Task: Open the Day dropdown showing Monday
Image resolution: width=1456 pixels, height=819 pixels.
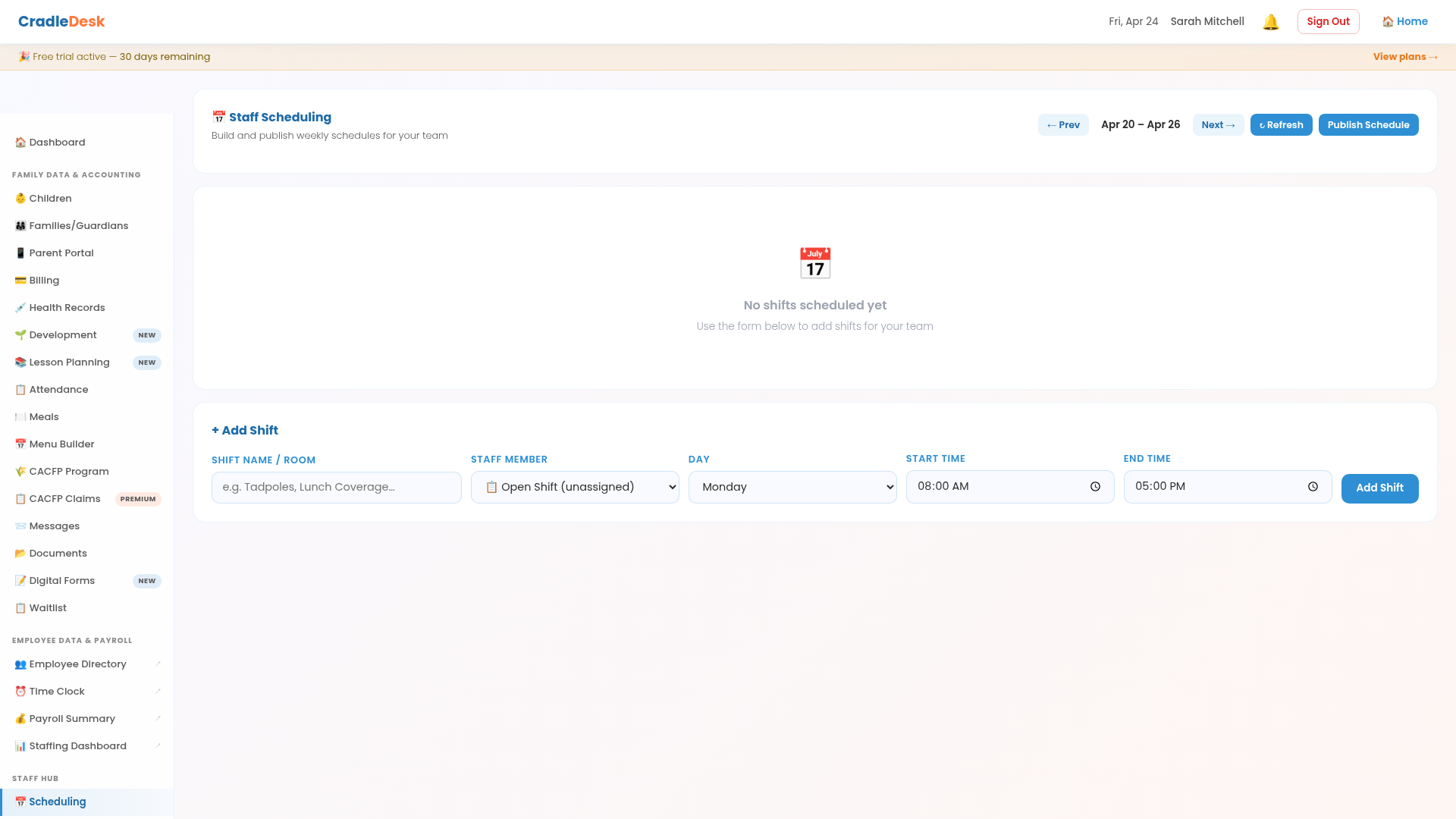Action: tap(792, 488)
